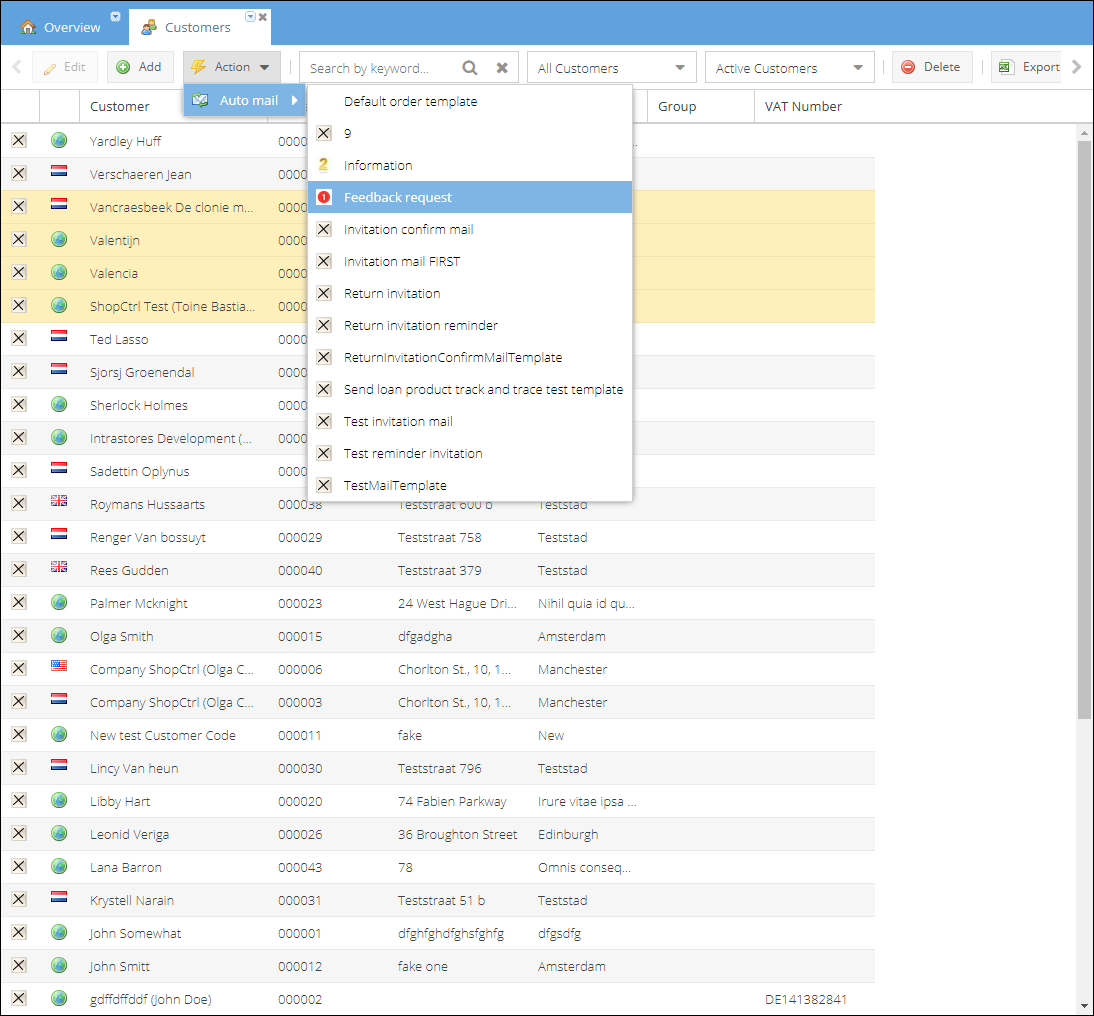Screen dimensions: 1094x1016
Task: Click the globe icon for Olga Smith
Action: pyautogui.click(x=59, y=636)
